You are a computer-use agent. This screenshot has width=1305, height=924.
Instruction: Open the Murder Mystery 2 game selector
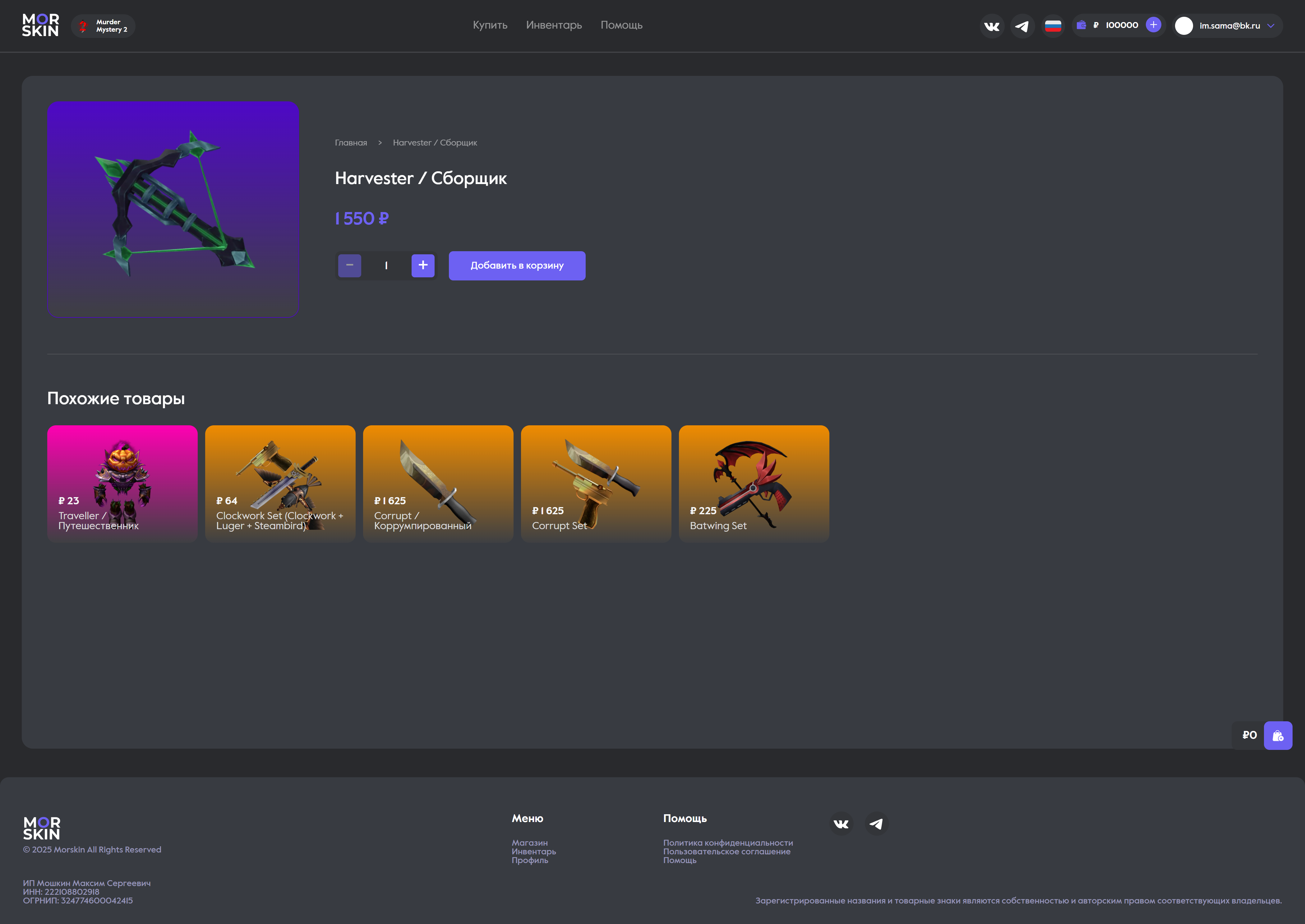[103, 26]
